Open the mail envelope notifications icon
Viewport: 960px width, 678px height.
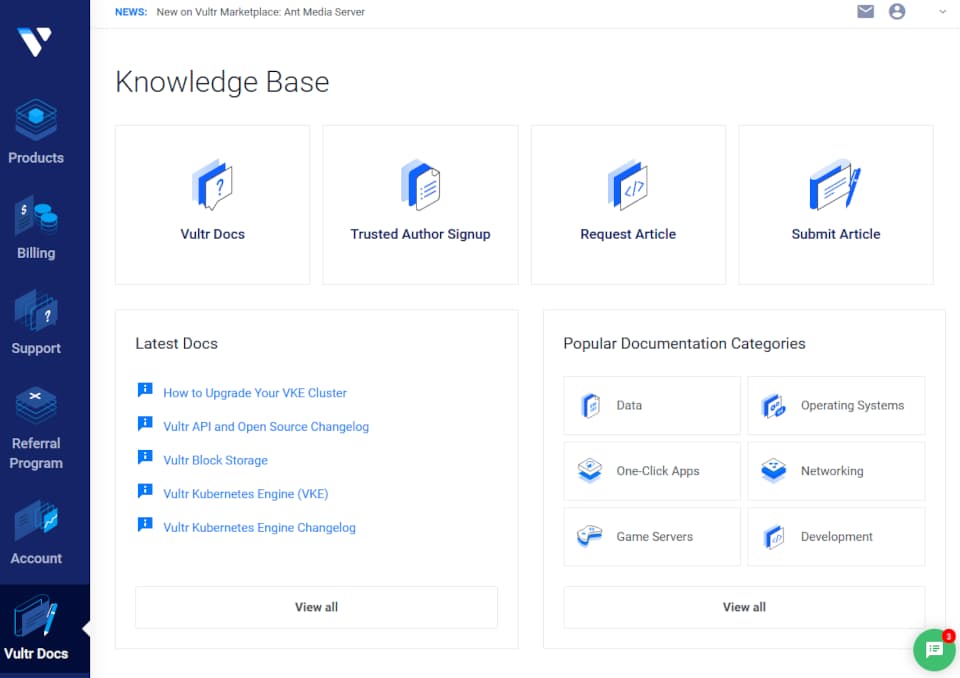coord(865,12)
